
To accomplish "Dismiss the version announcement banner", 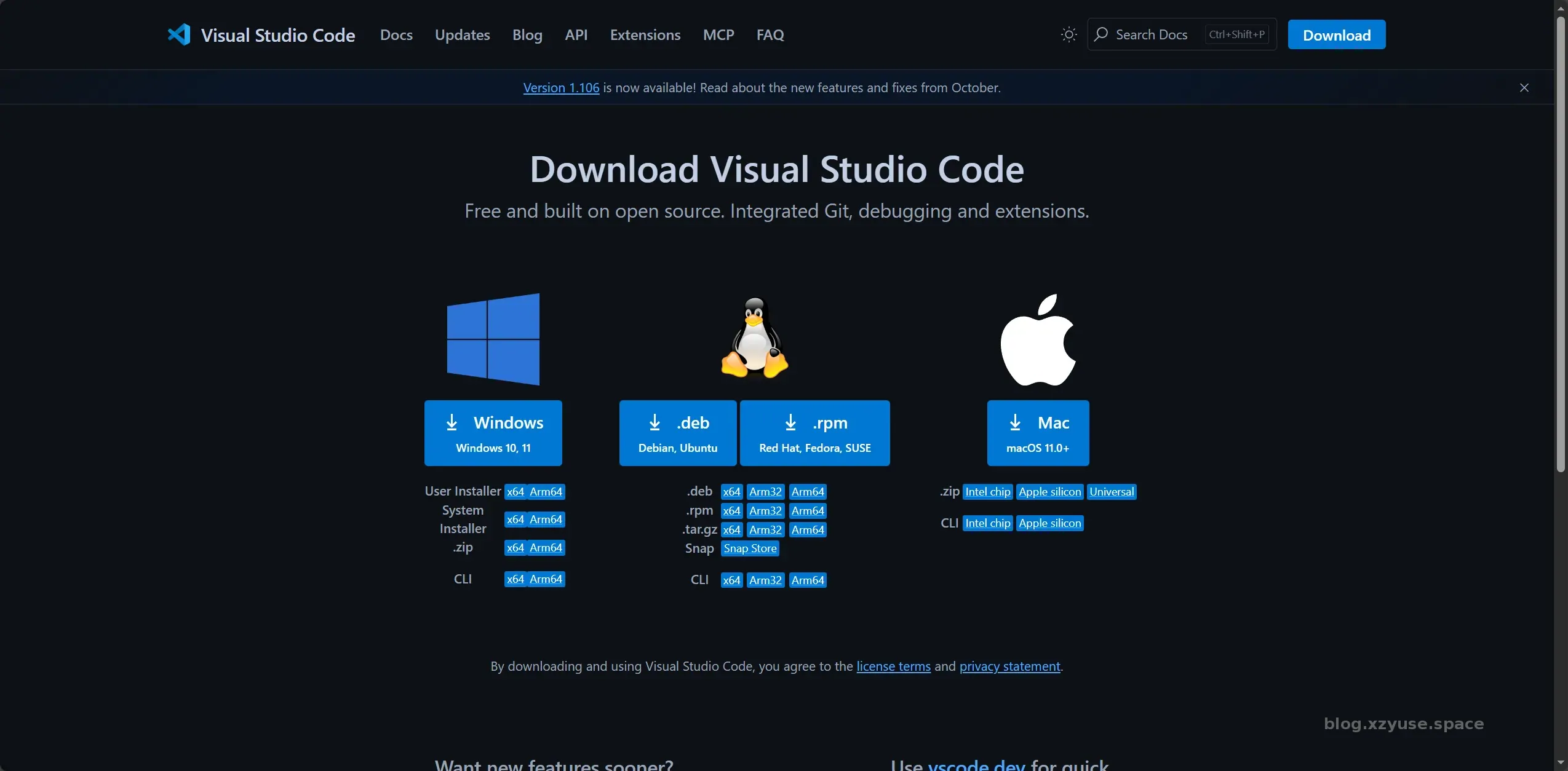I will pos(1524,87).
